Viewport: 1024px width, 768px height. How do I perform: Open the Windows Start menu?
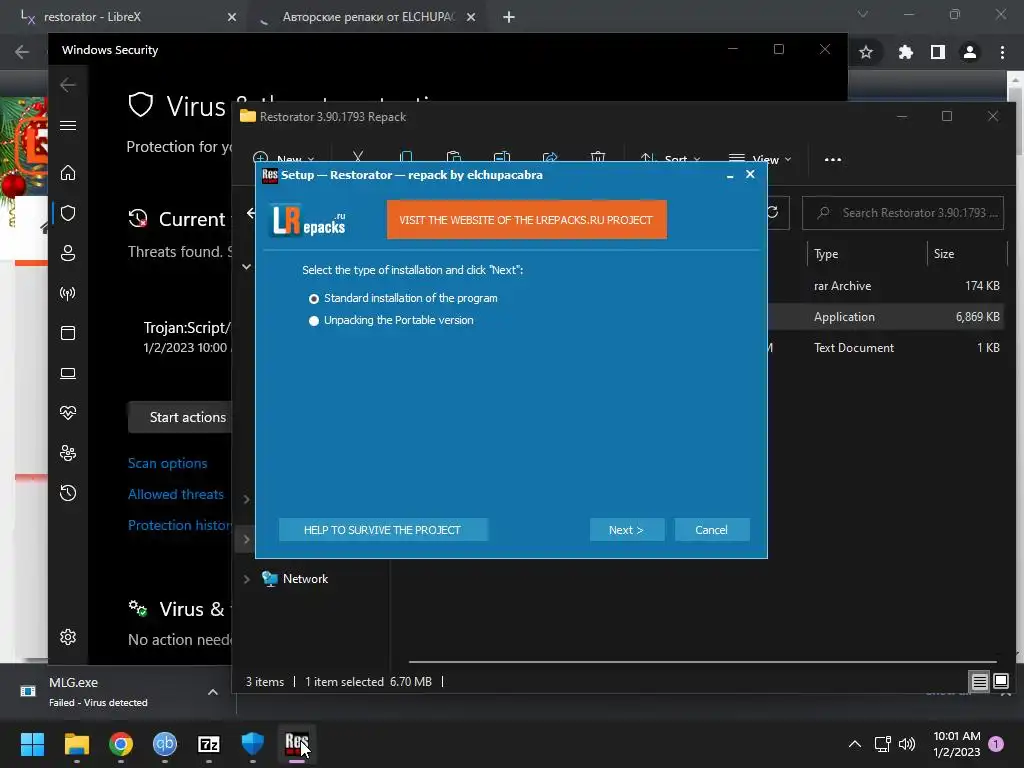(x=32, y=744)
